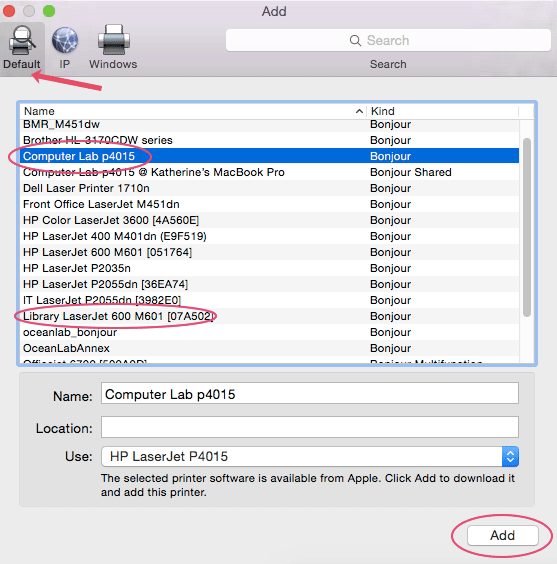Click the Add button
The image size is (557, 564).
coord(502,535)
